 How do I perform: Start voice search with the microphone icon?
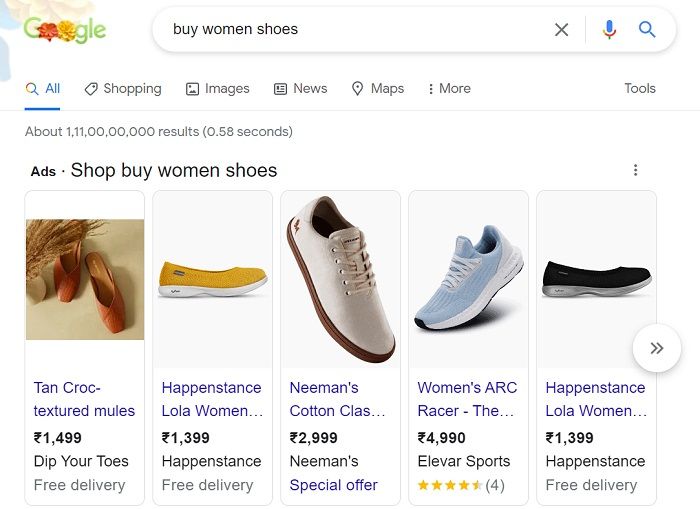point(609,30)
